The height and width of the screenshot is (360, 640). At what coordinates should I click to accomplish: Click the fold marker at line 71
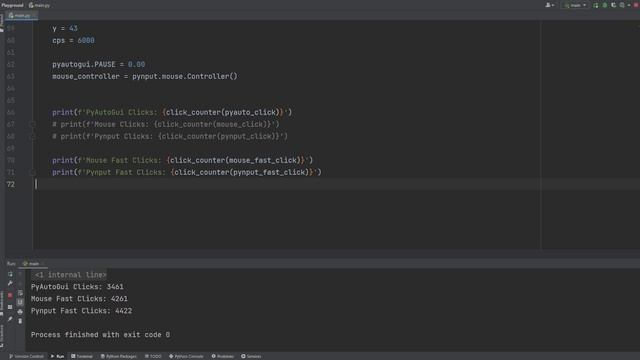pyautogui.click(x=33, y=172)
